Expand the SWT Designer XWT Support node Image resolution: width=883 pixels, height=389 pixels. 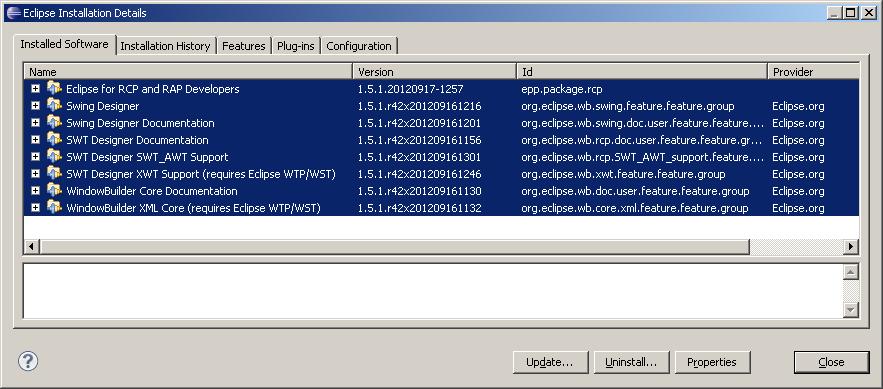point(35,173)
